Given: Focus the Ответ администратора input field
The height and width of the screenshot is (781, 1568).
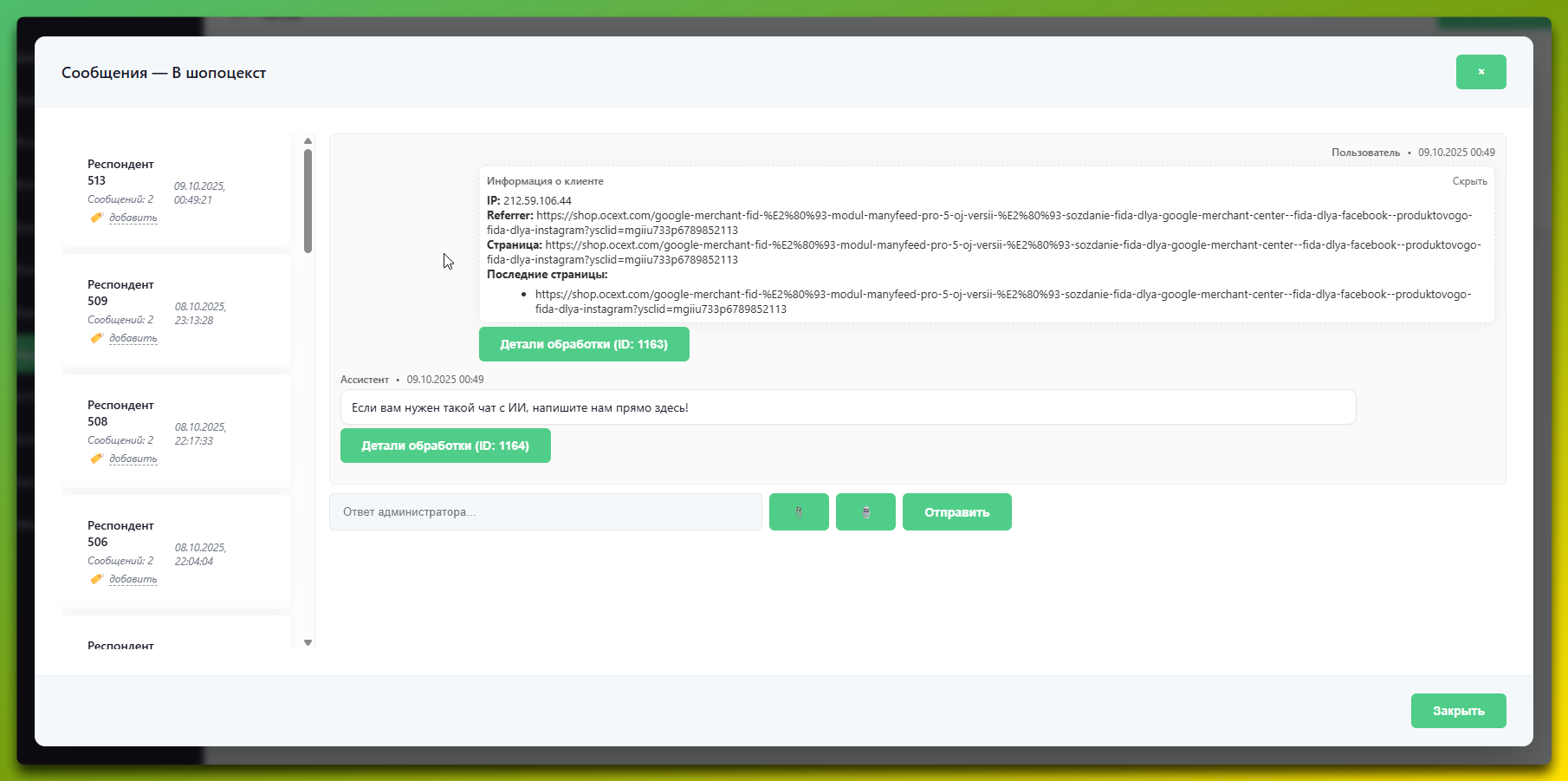Looking at the screenshot, I should click(546, 512).
